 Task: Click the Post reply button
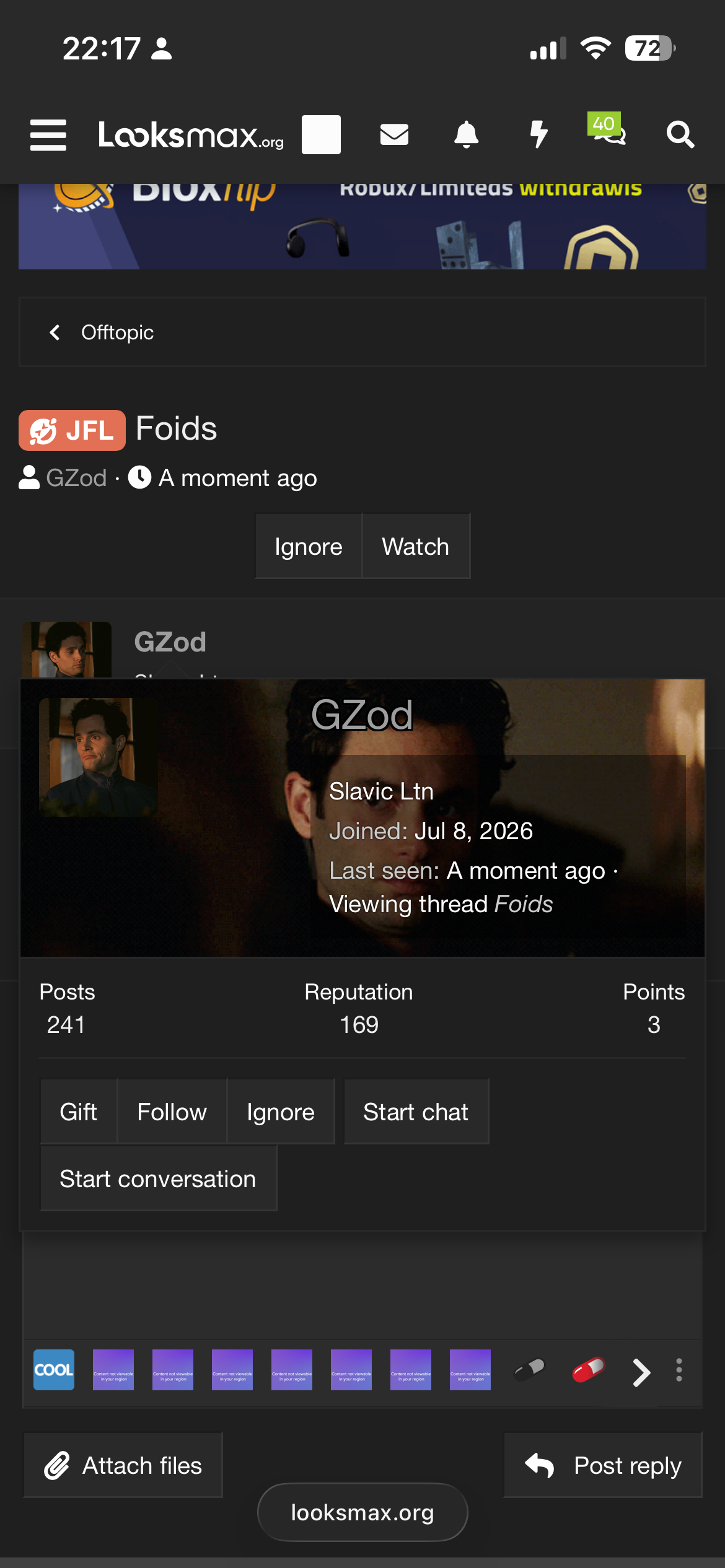tap(603, 1465)
